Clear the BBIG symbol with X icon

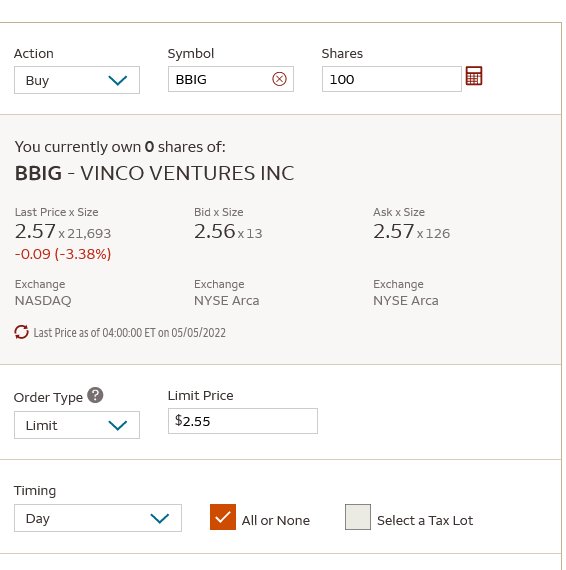(x=279, y=79)
